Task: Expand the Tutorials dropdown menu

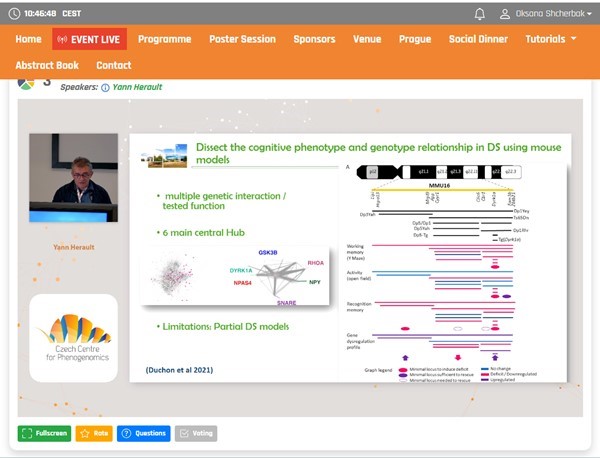Action: (x=550, y=39)
